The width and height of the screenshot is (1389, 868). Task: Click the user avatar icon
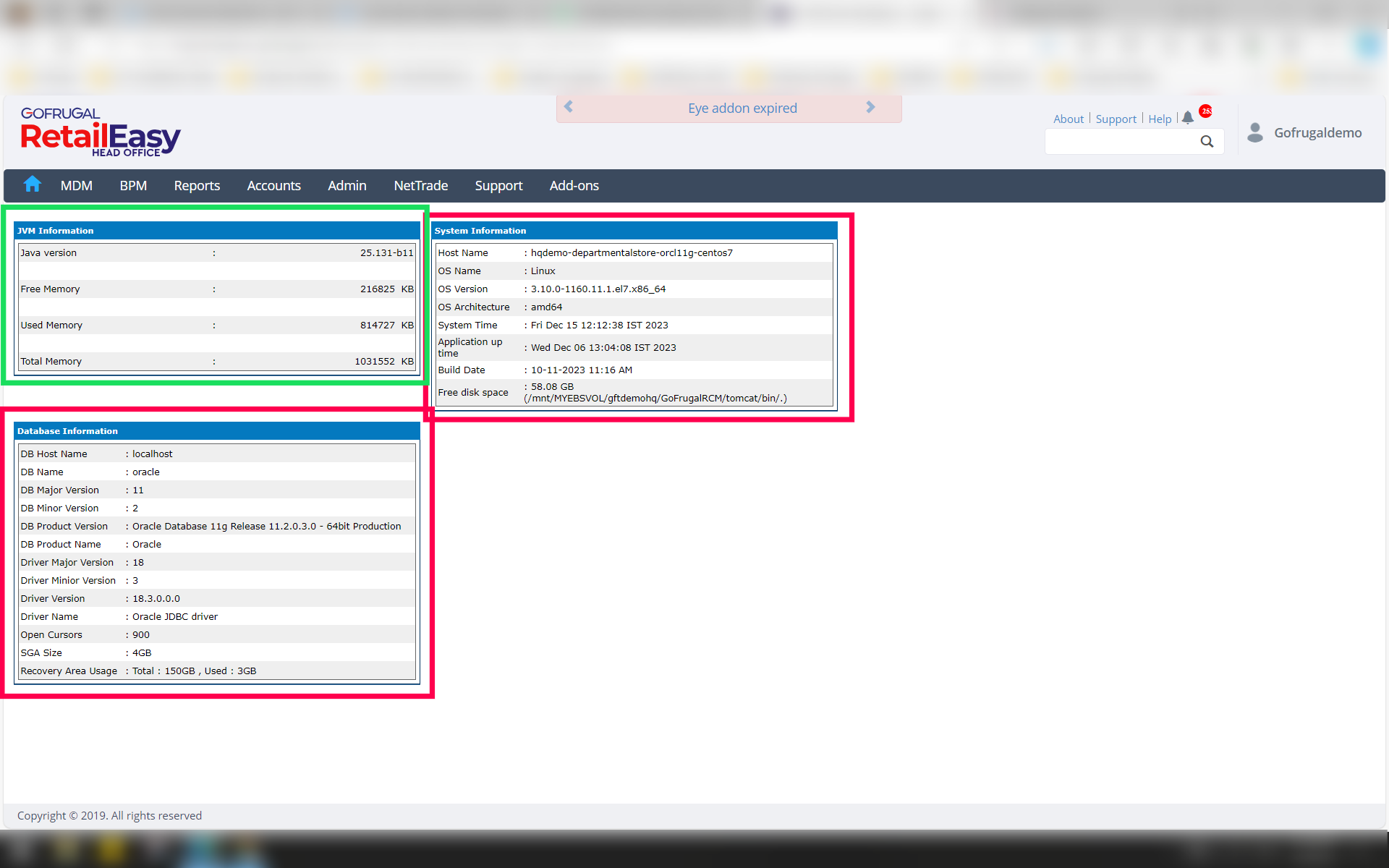tap(1255, 132)
